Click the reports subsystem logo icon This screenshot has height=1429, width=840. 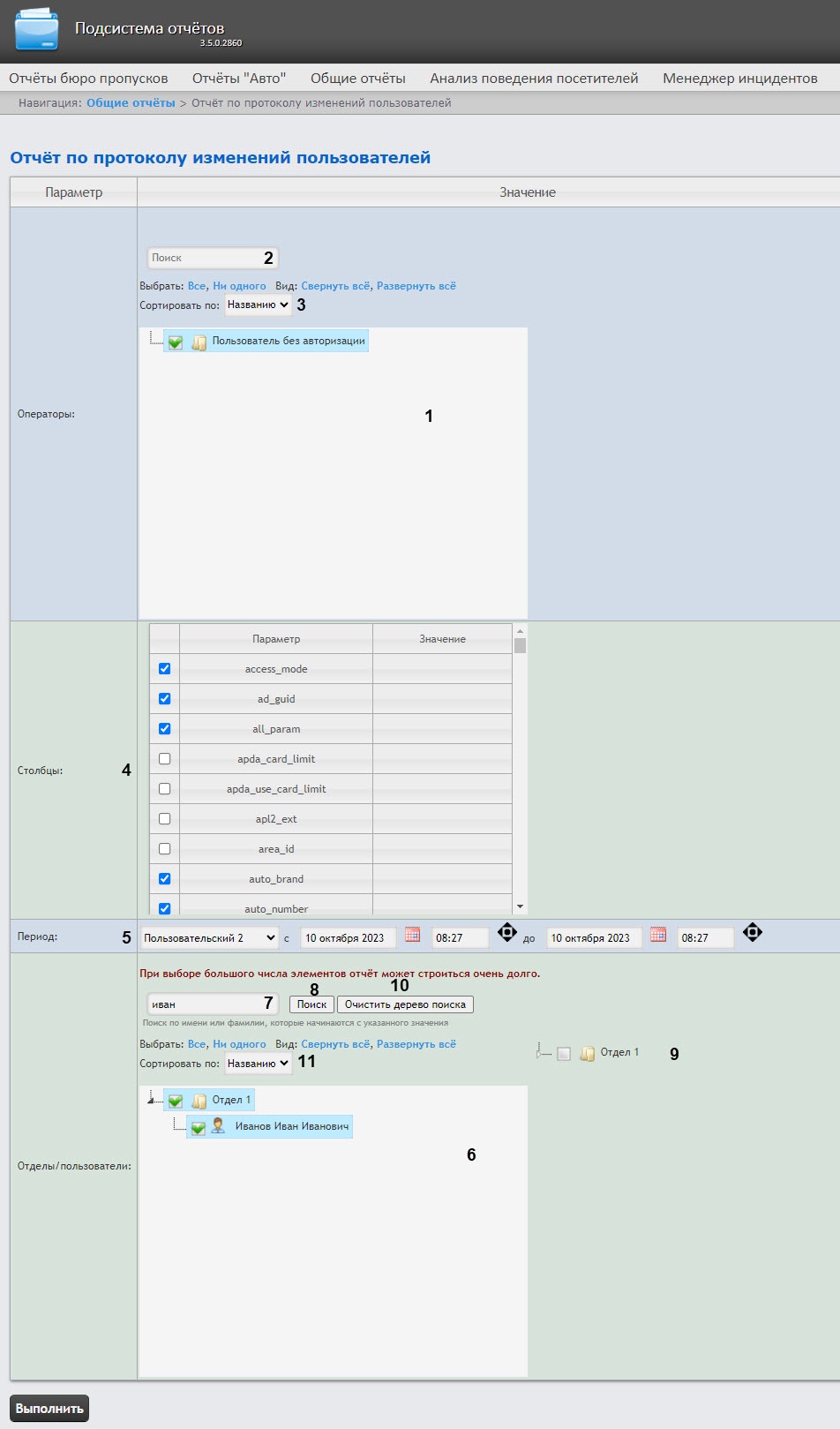pyautogui.click(x=36, y=30)
